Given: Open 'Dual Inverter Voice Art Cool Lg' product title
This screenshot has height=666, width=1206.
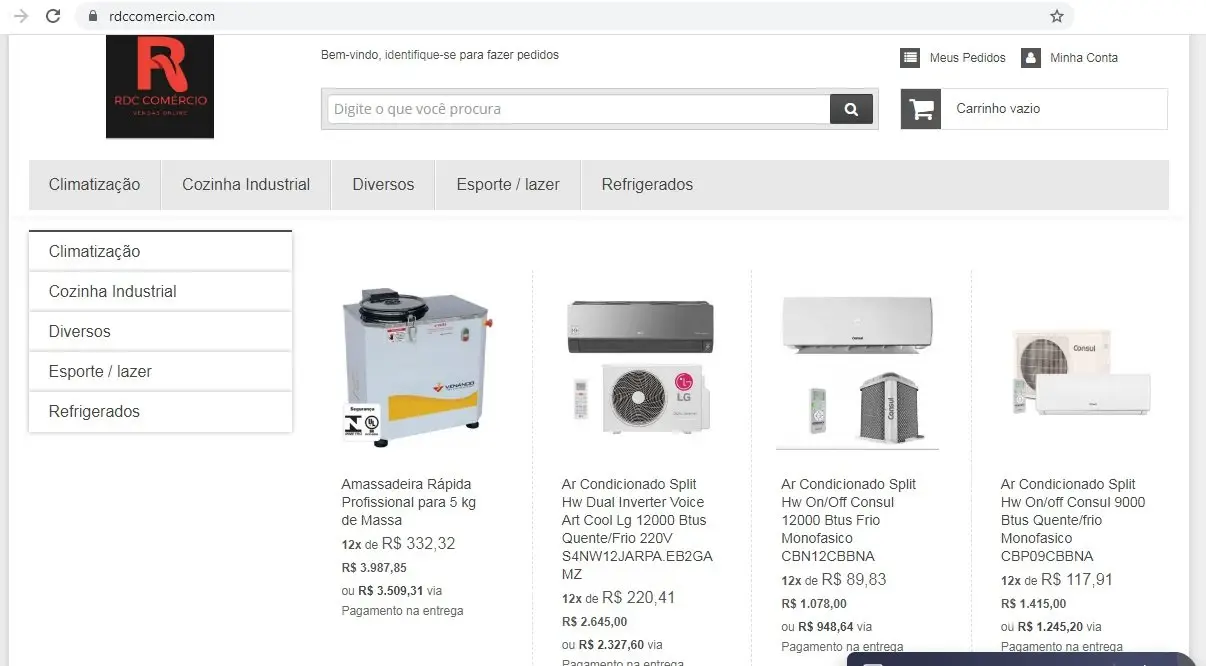Looking at the screenshot, I should (637, 529).
